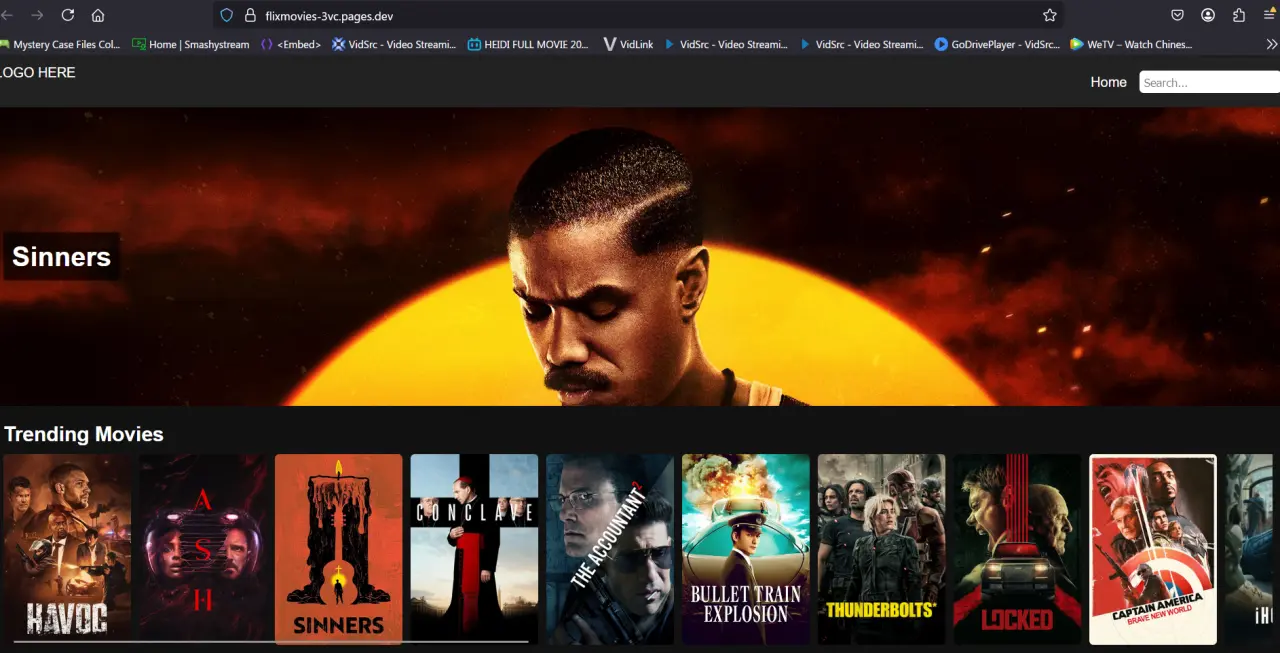Click the trending row horizontal scrollbar
The width and height of the screenshot is (1280, 653).
(271, 641)
